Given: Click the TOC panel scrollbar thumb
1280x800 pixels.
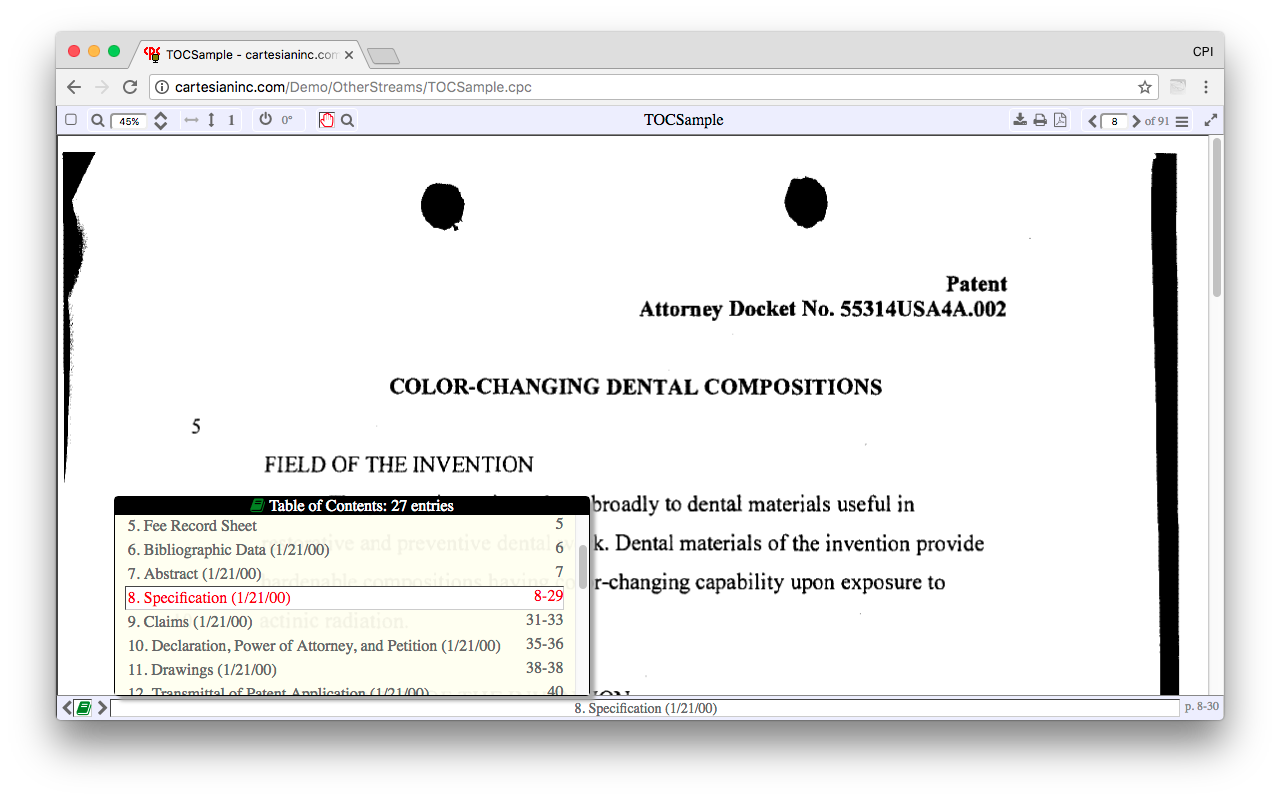Looking at the screenshot, I should tap(583, 567).
